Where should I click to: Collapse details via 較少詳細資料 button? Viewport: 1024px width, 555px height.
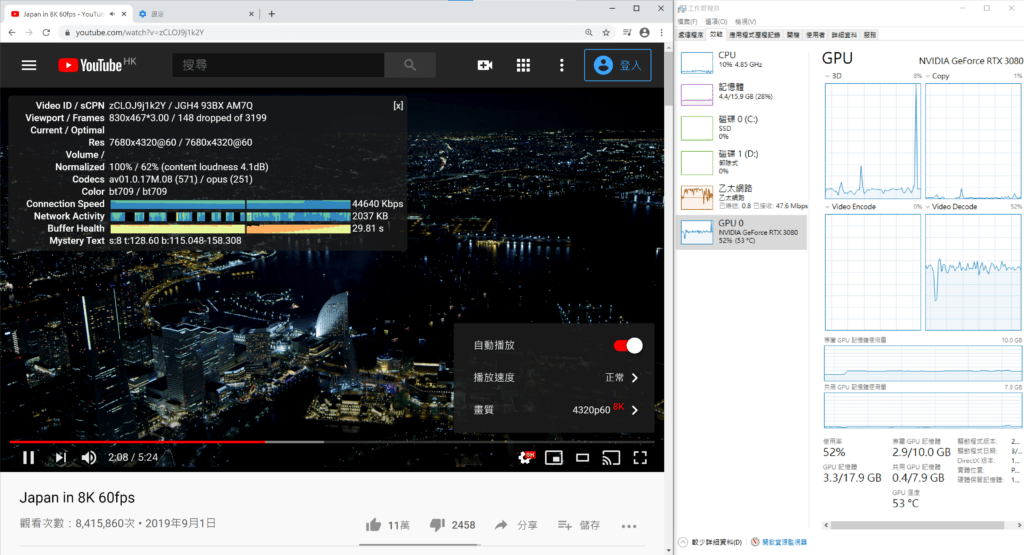711,542
